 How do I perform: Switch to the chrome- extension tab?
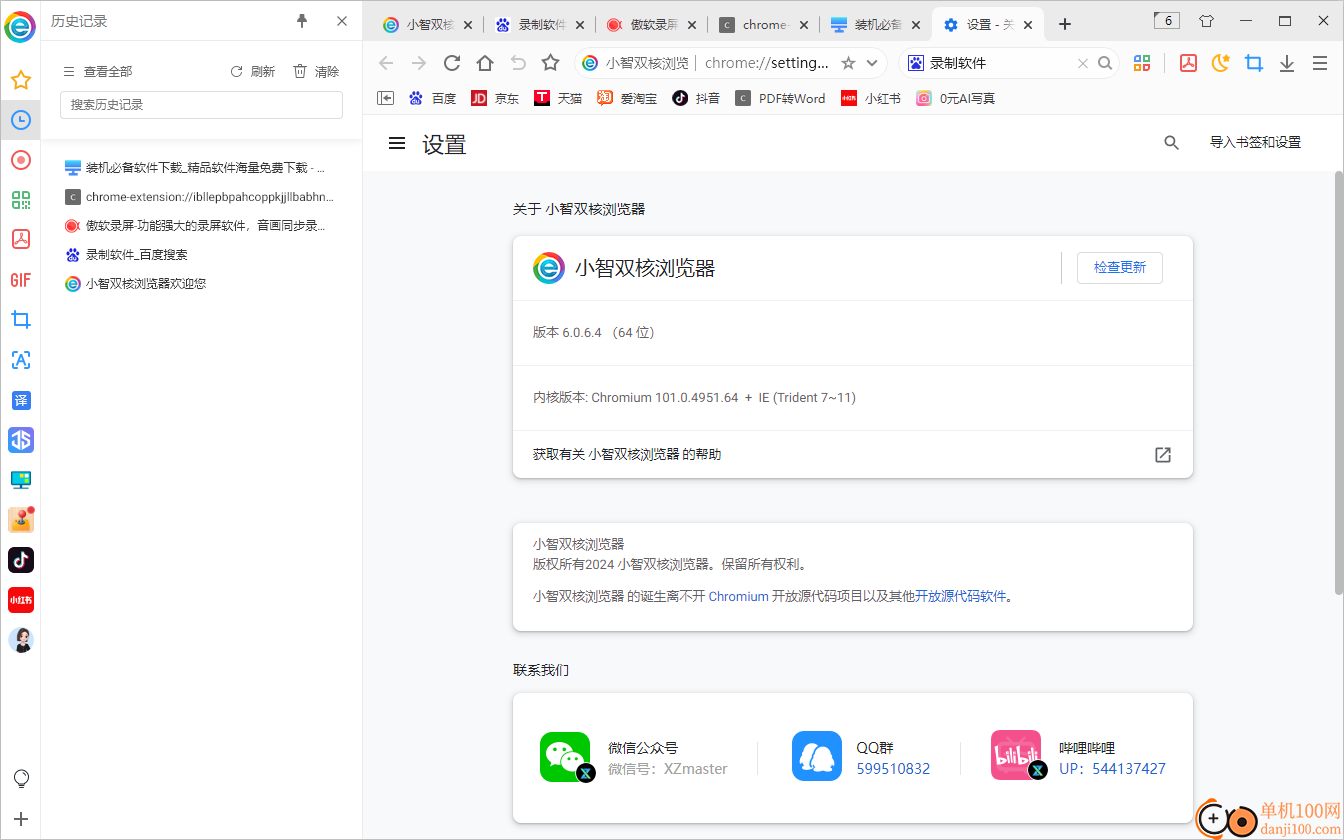coord(764,25)
